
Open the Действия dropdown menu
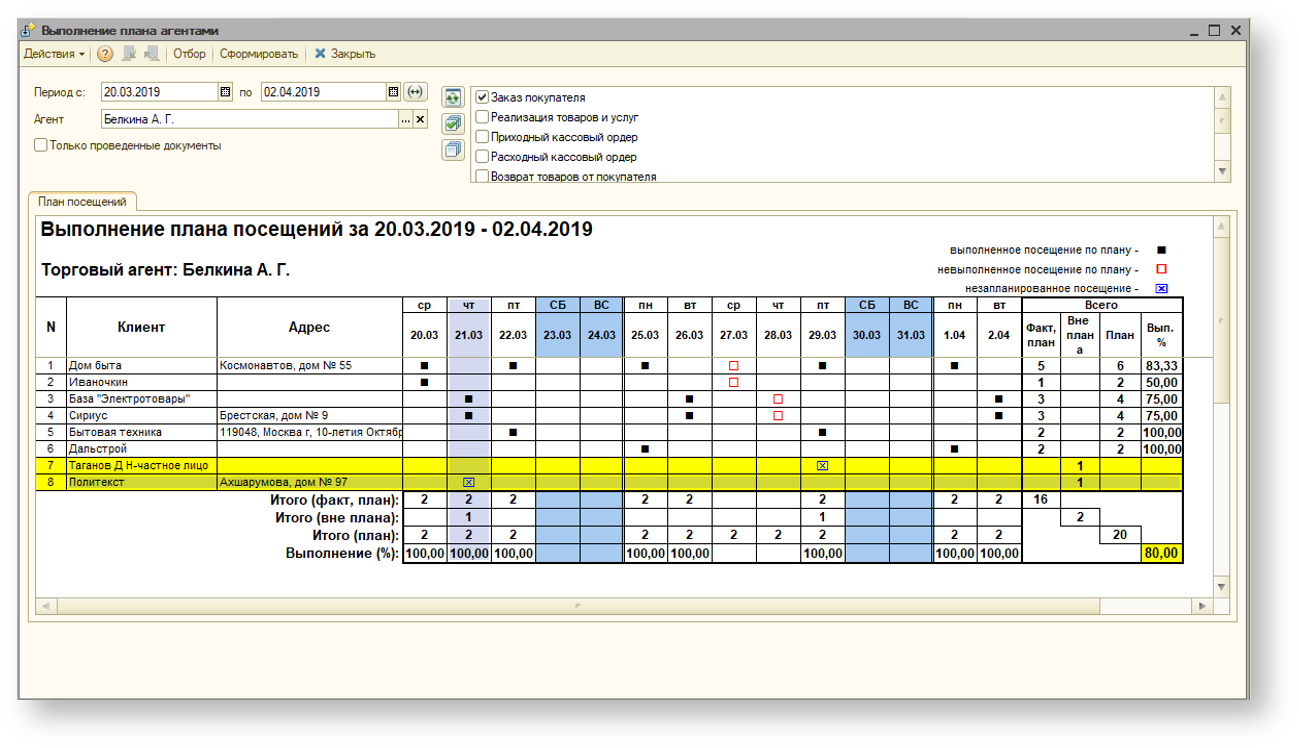[x=54, y=54]
